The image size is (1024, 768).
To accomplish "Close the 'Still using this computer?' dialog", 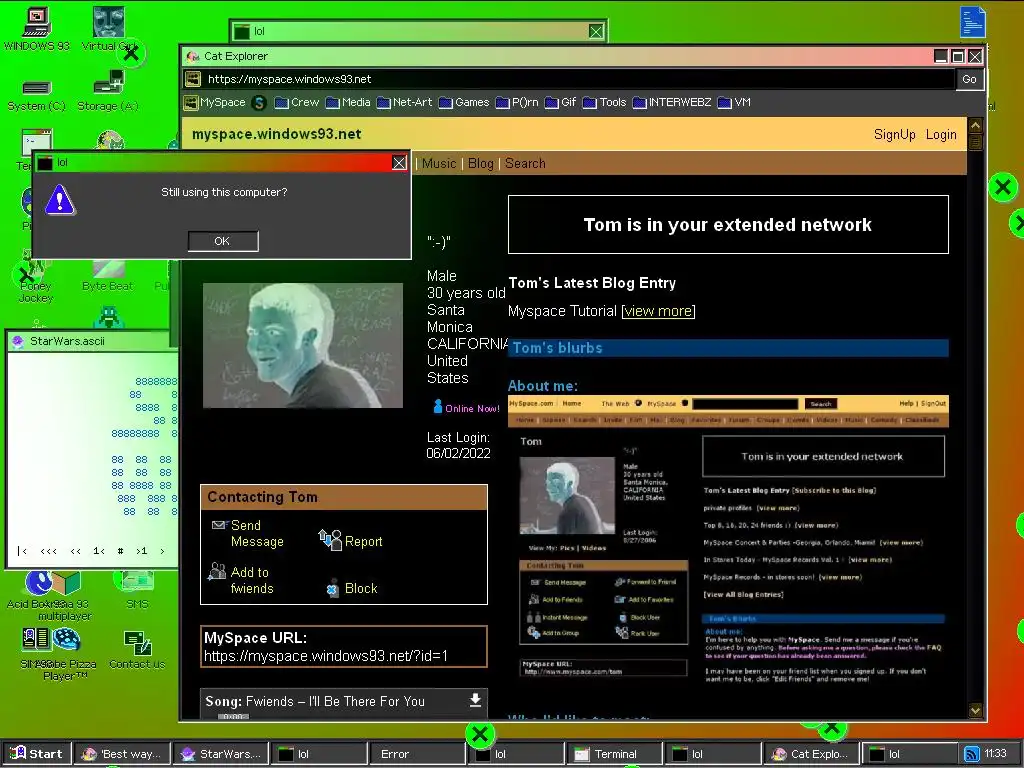I will 399,163.
